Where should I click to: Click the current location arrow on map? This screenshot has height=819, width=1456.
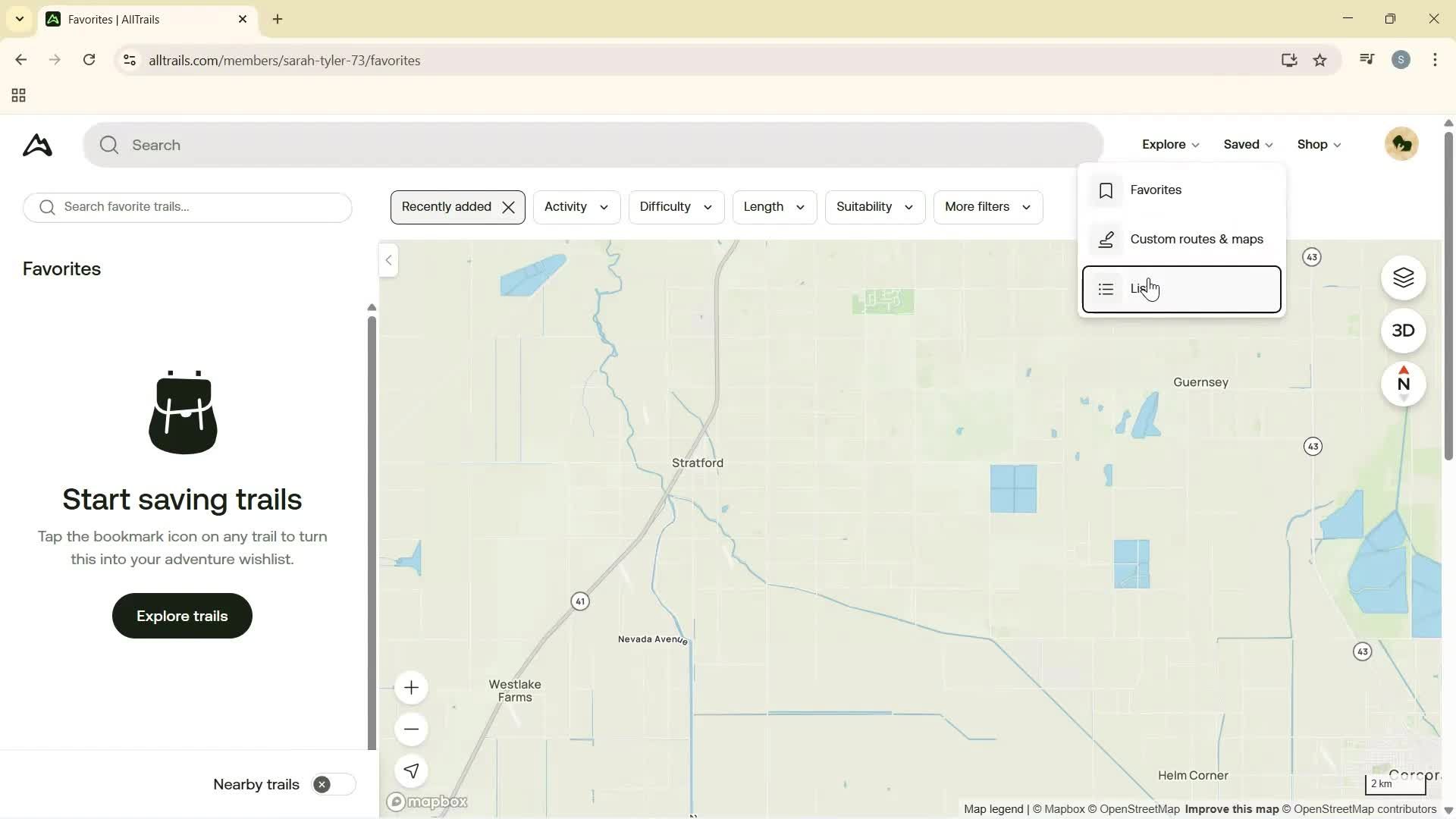pos(411,770)
